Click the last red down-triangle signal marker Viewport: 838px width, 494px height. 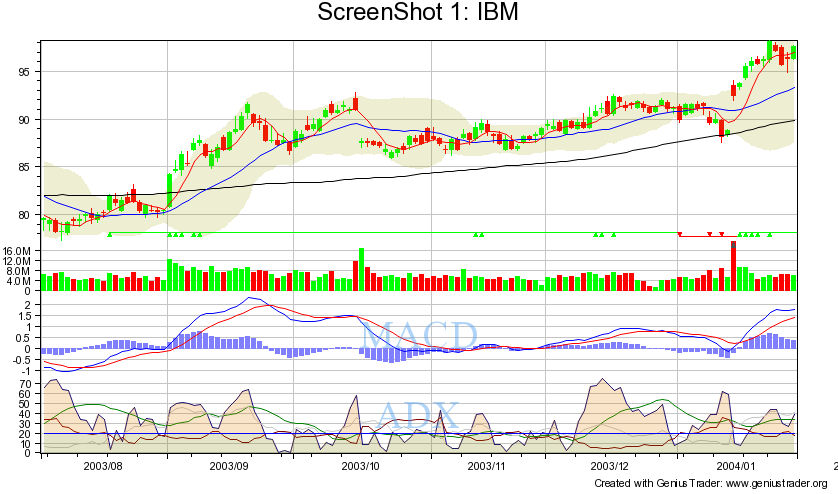722,235
